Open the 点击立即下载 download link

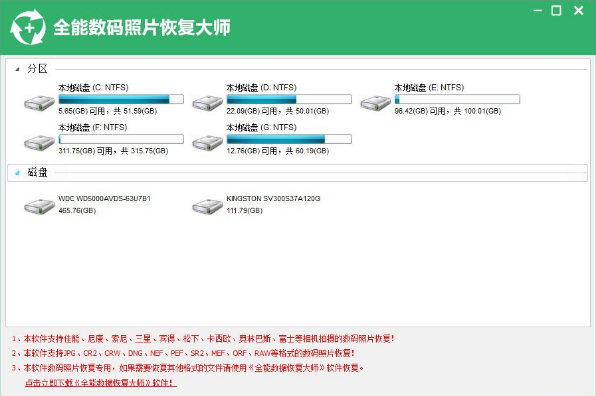101,383
